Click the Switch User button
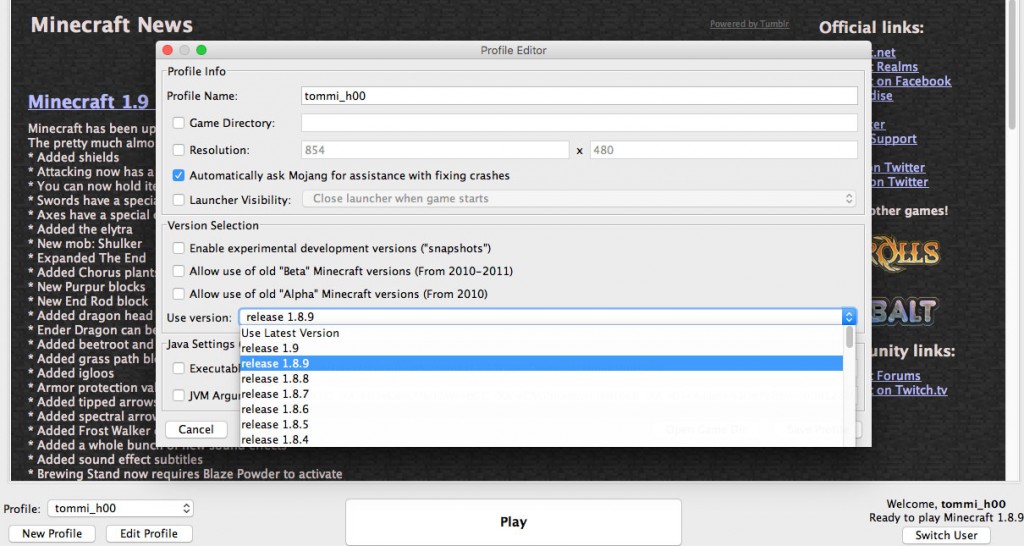This screenshot has height=546, width=1024. click(x=946, y=535)
